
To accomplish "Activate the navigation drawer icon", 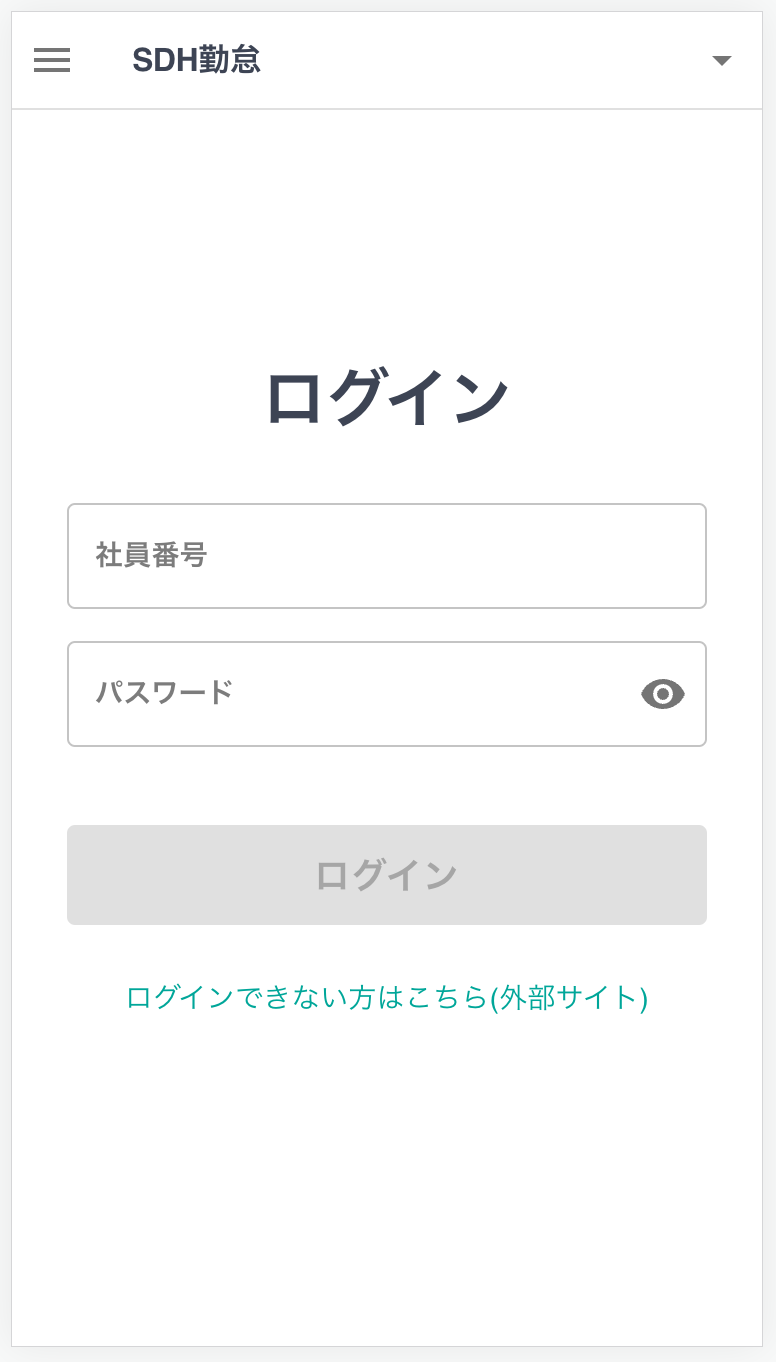I will coord(52,60).
